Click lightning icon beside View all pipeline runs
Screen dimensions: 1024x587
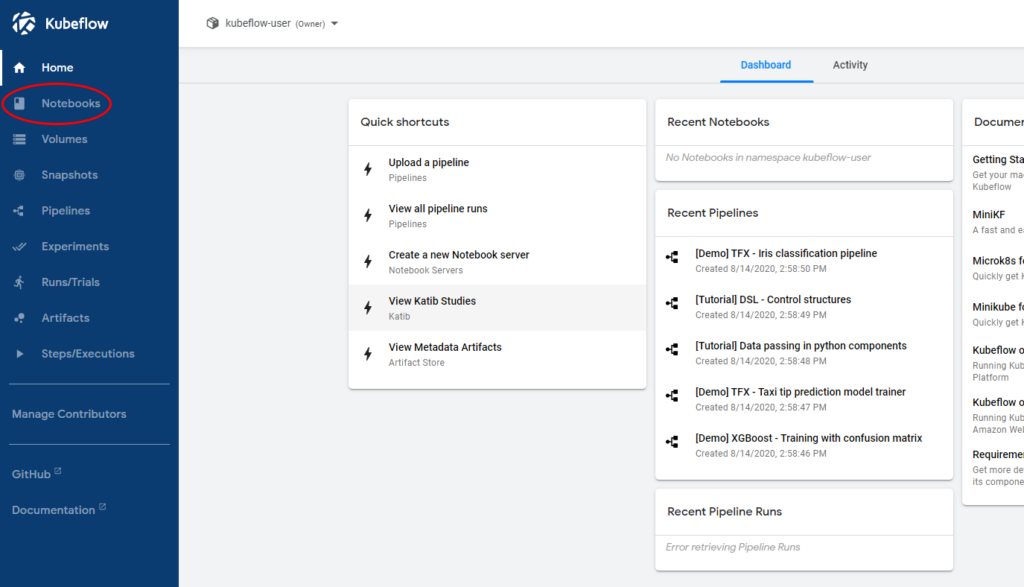[x=368, y=215]
